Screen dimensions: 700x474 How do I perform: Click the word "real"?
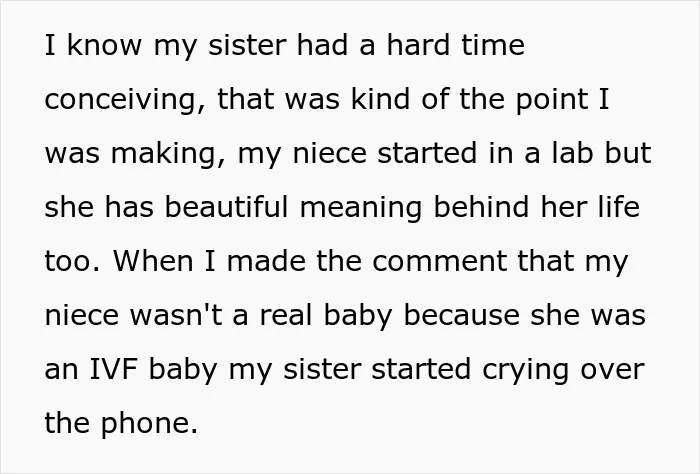[x=286, y=315]
